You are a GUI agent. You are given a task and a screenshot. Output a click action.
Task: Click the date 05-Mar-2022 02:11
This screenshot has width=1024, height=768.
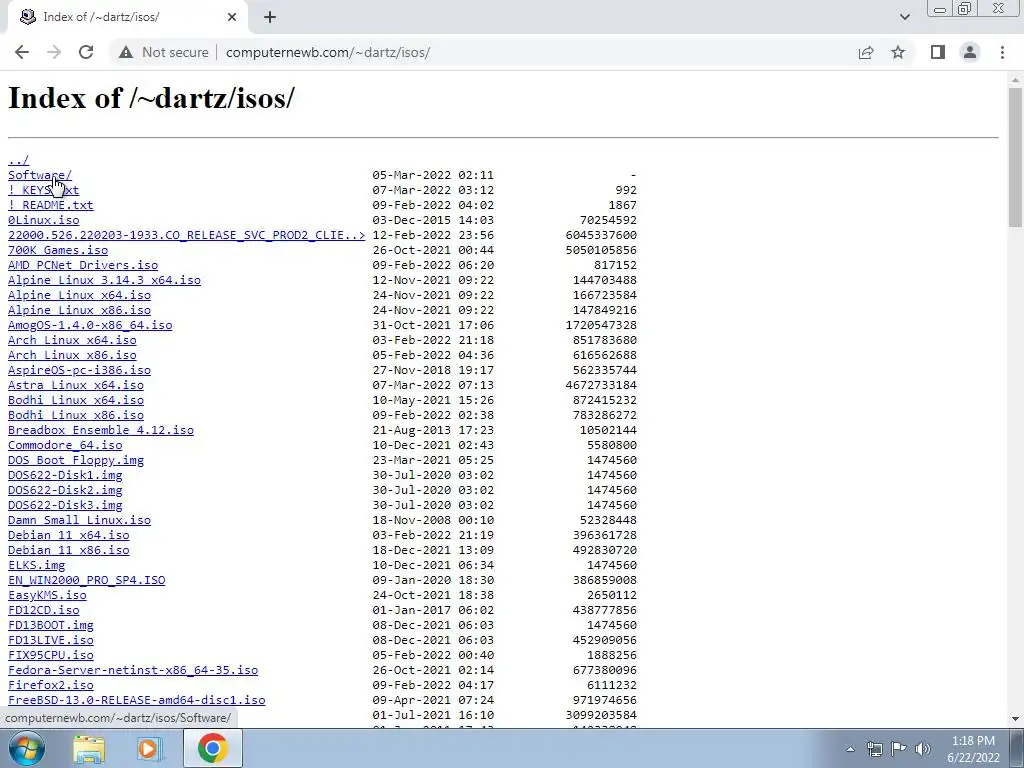point(433,175)
